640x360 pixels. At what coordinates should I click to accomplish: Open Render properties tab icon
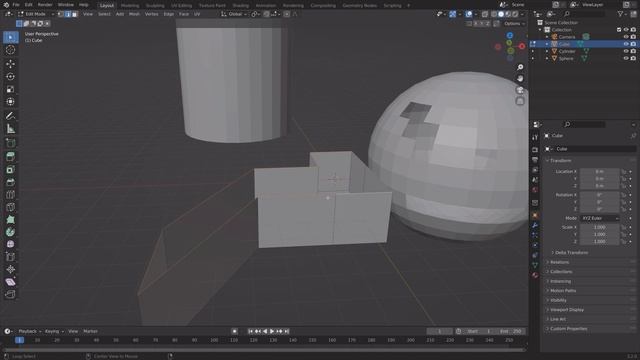[535, 150]
